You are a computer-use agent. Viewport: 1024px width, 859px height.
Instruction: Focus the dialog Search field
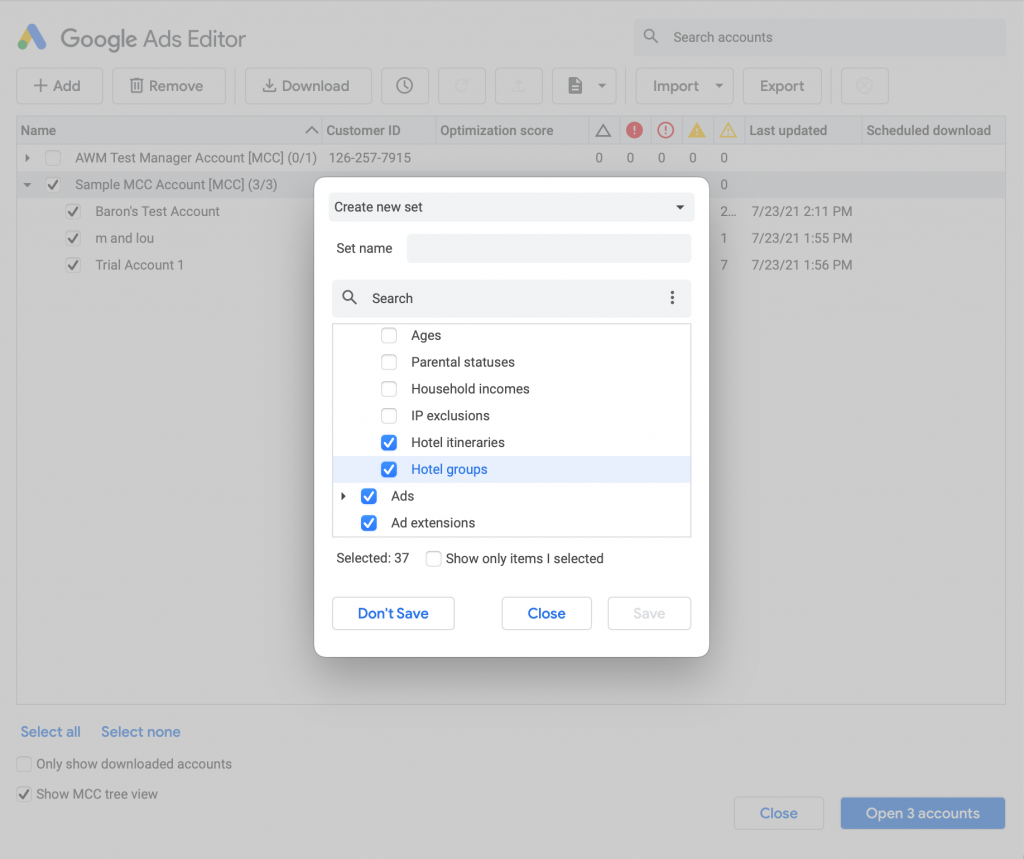point(511,299)
